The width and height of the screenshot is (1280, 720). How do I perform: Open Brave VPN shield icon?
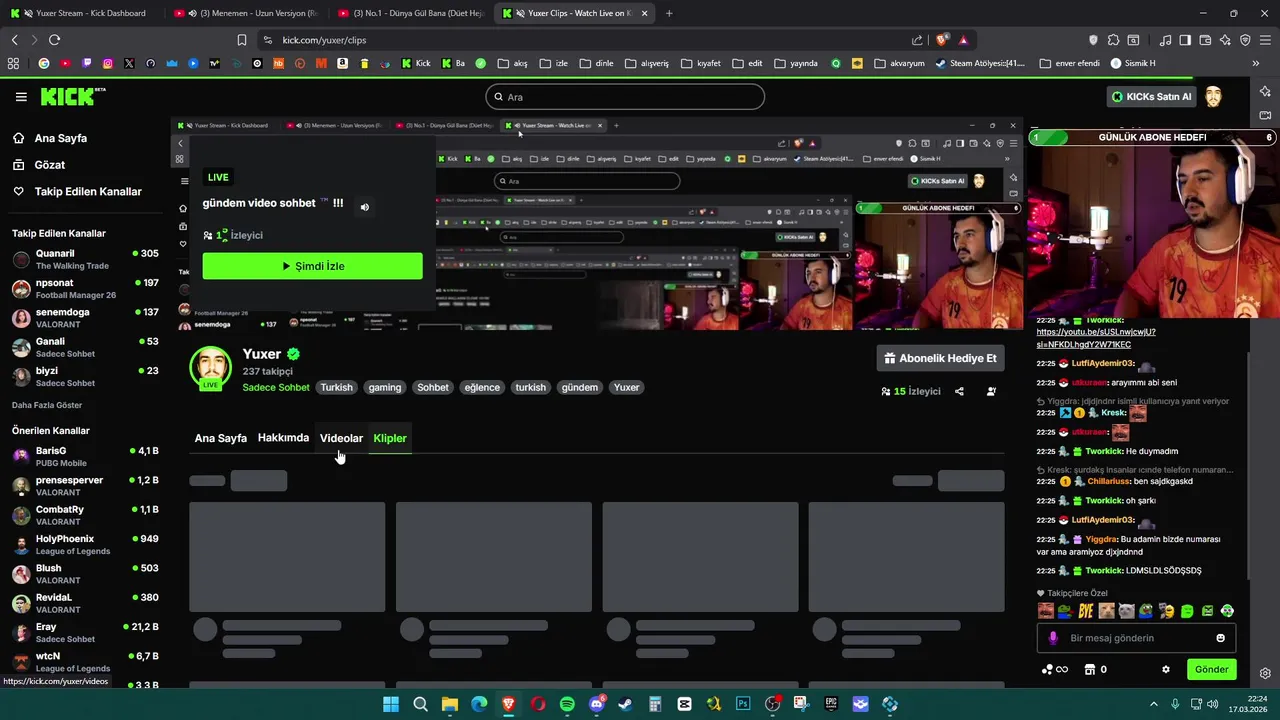(1245, 40)
